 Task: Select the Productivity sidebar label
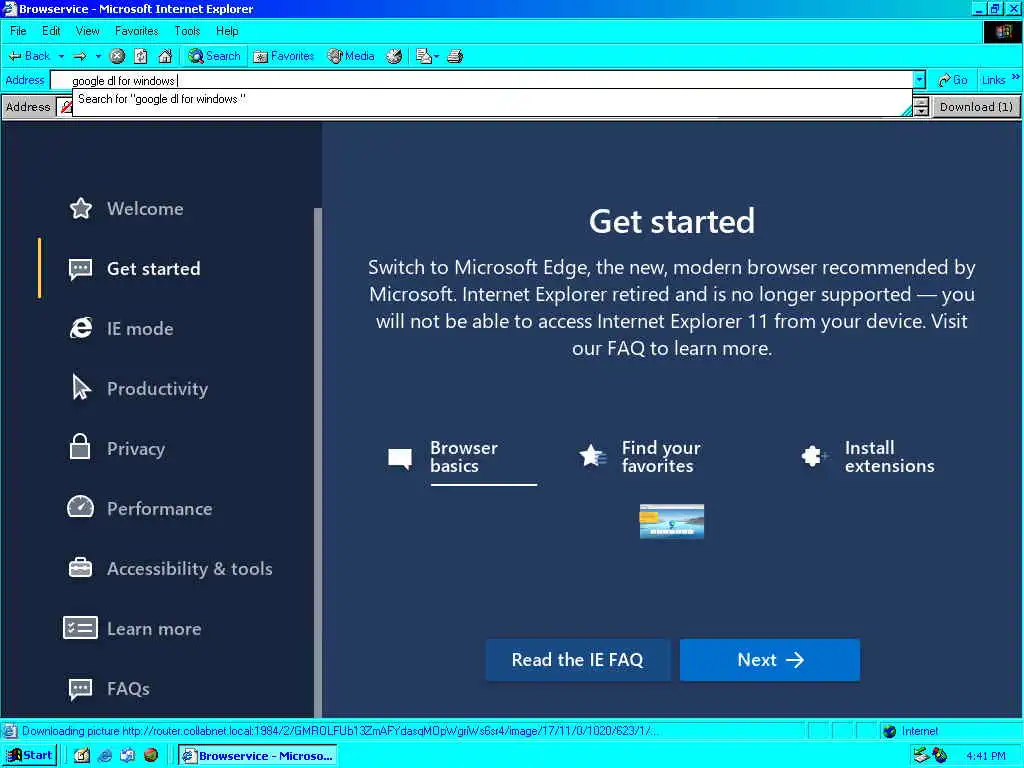(157, 389)
